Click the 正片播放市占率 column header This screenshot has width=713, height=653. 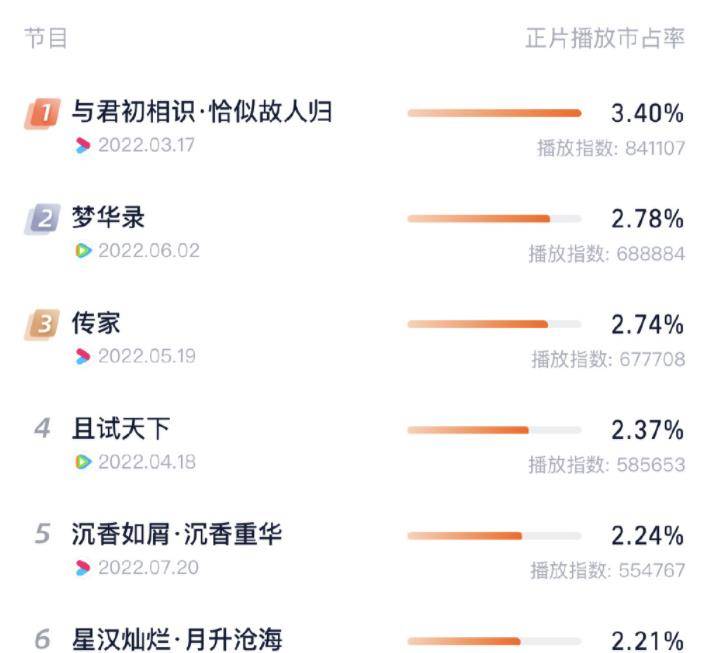(605, 38)
